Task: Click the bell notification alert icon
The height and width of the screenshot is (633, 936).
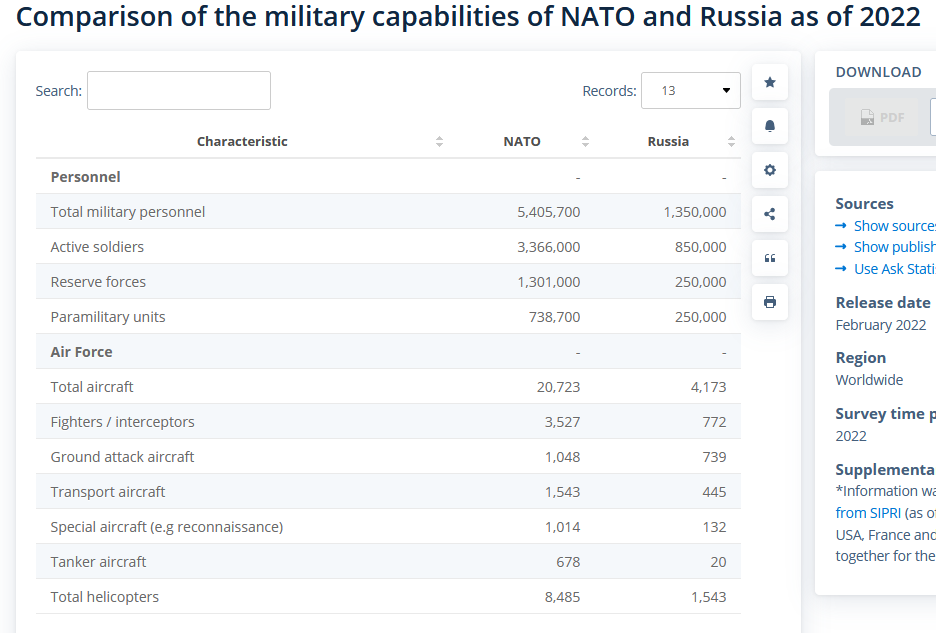Action: [x=770, y=126]
